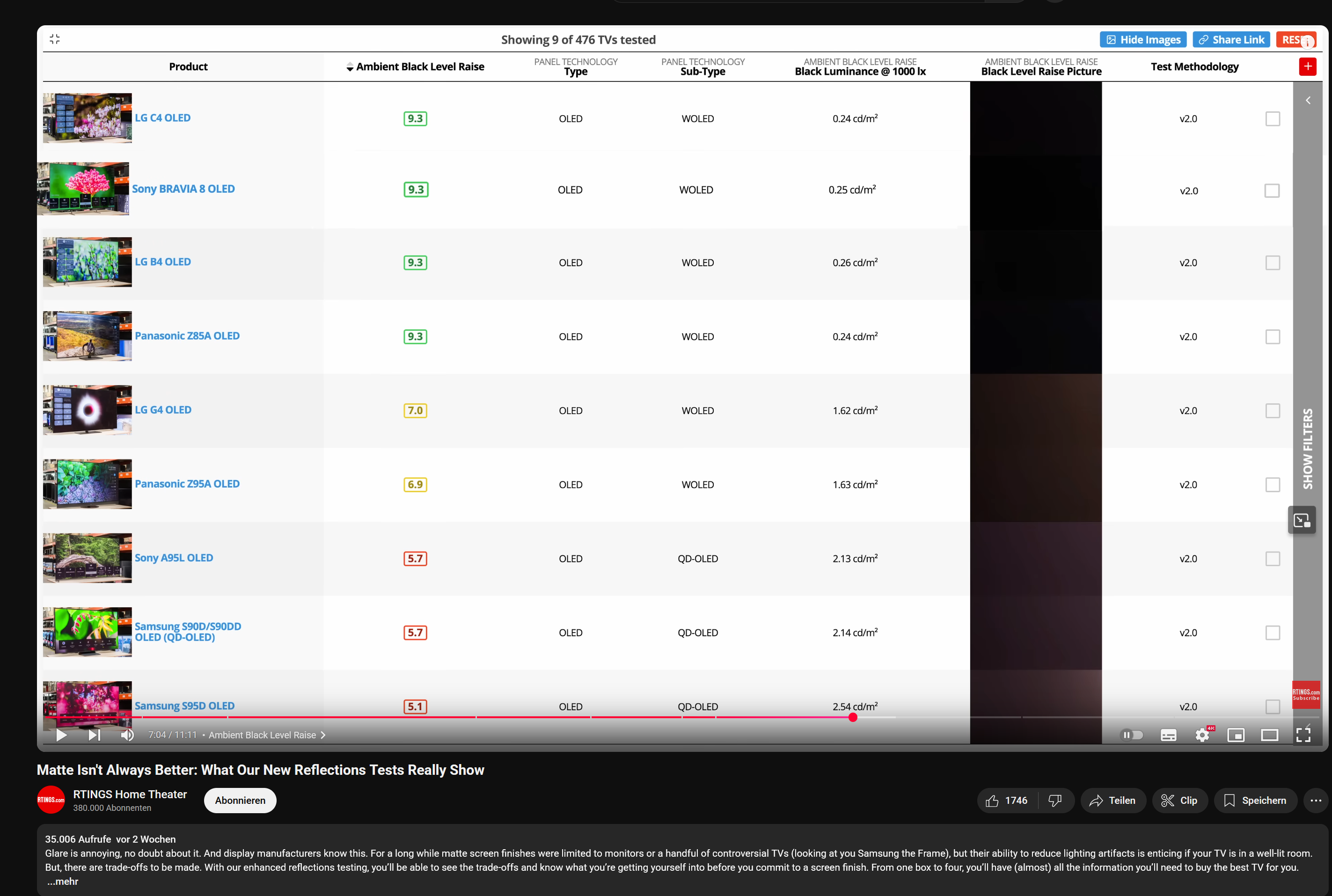Open the playback settings gear
Screen dimensions: 1332x896
coord(1202,735)
